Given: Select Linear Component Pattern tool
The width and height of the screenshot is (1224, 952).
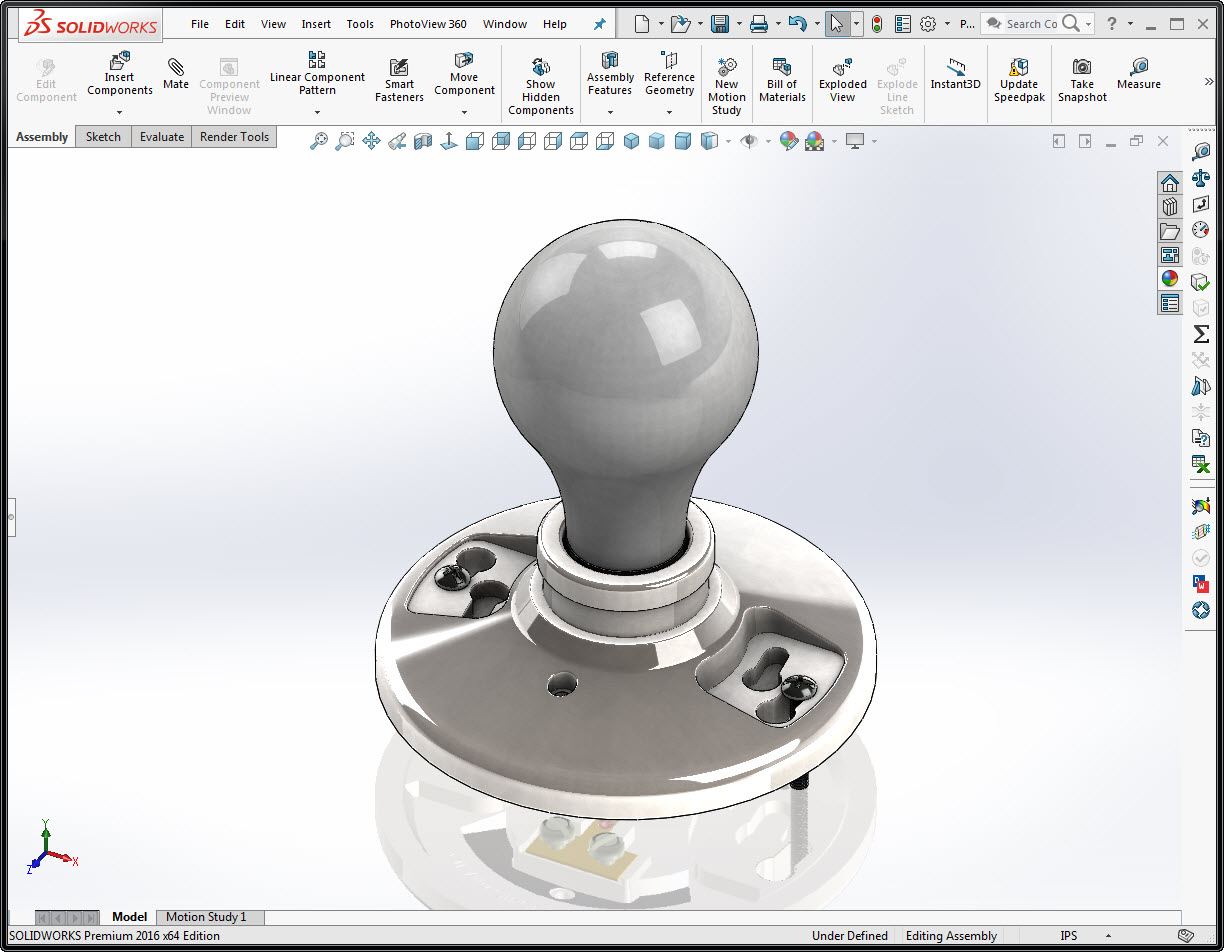Looking at the screenshot, I should tap(317, 74).
